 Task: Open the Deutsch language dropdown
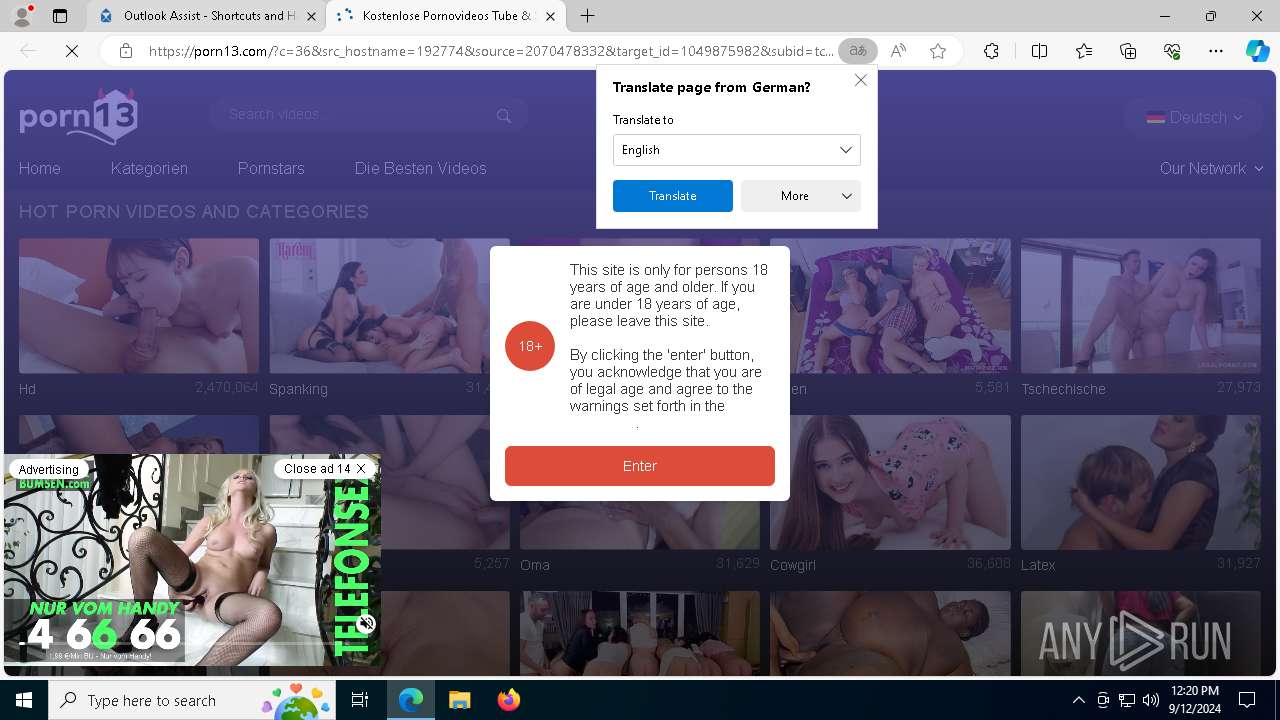pos(1194,117)
